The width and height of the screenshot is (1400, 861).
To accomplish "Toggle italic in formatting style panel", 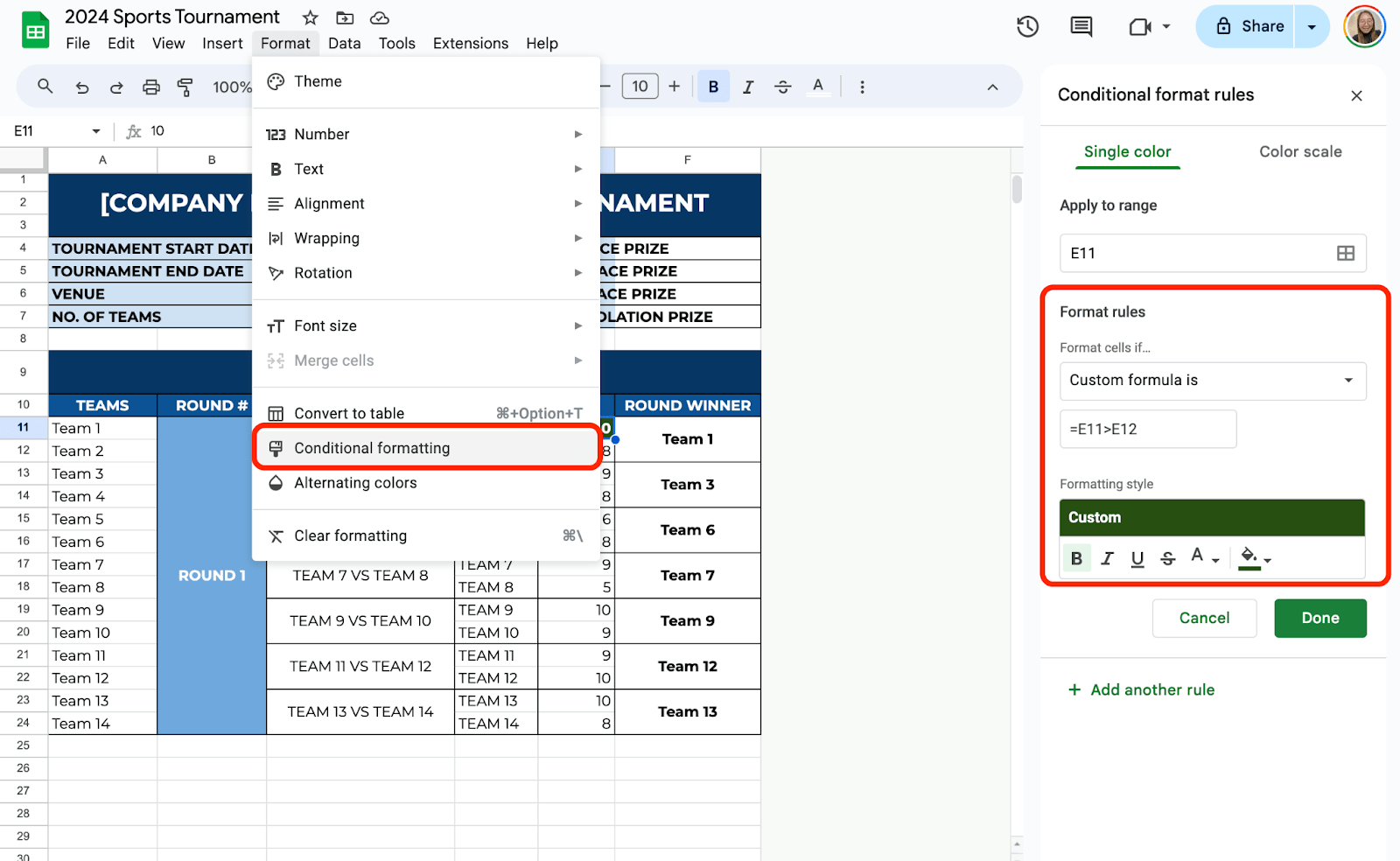I will pyautogui.click(x=1107, y=558).
